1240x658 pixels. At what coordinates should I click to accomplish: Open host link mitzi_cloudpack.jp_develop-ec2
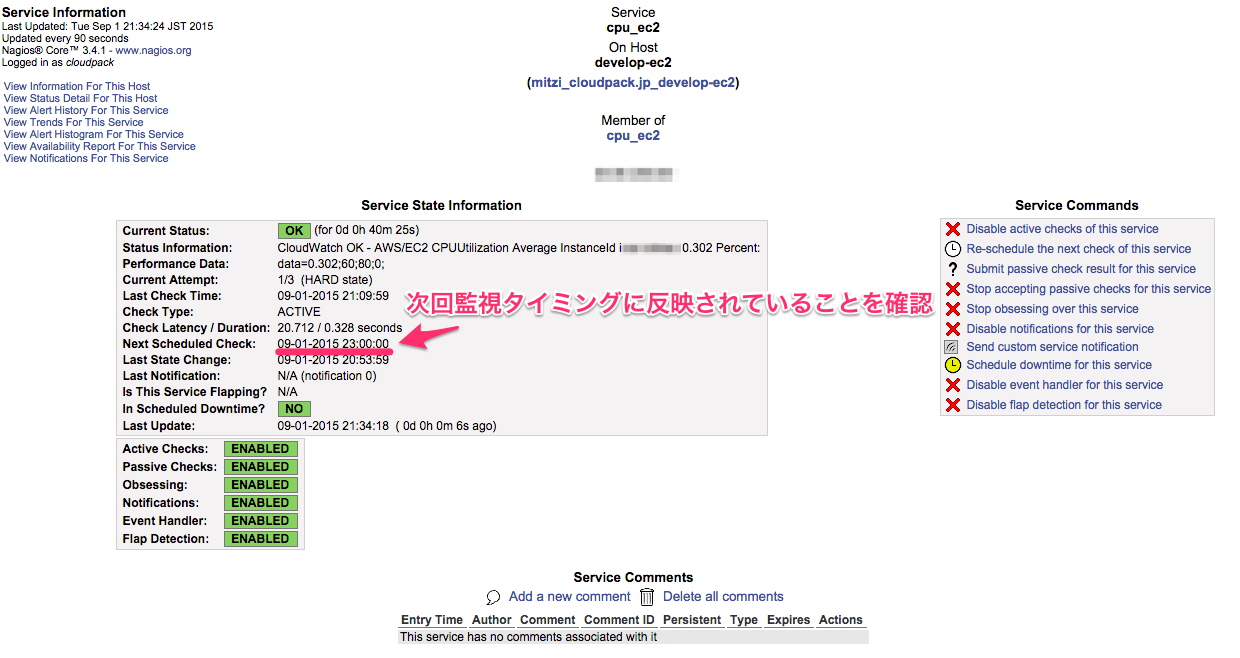coord(632,83)
